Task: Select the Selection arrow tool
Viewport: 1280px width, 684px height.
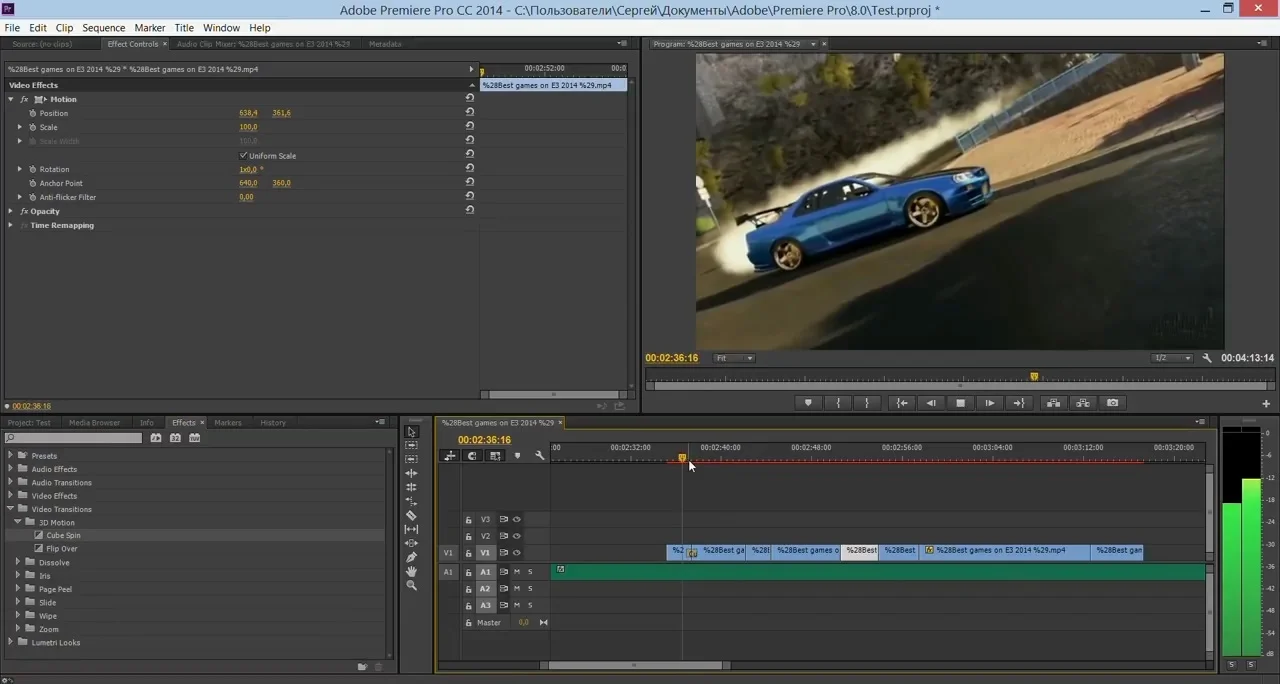Action: 411,431
